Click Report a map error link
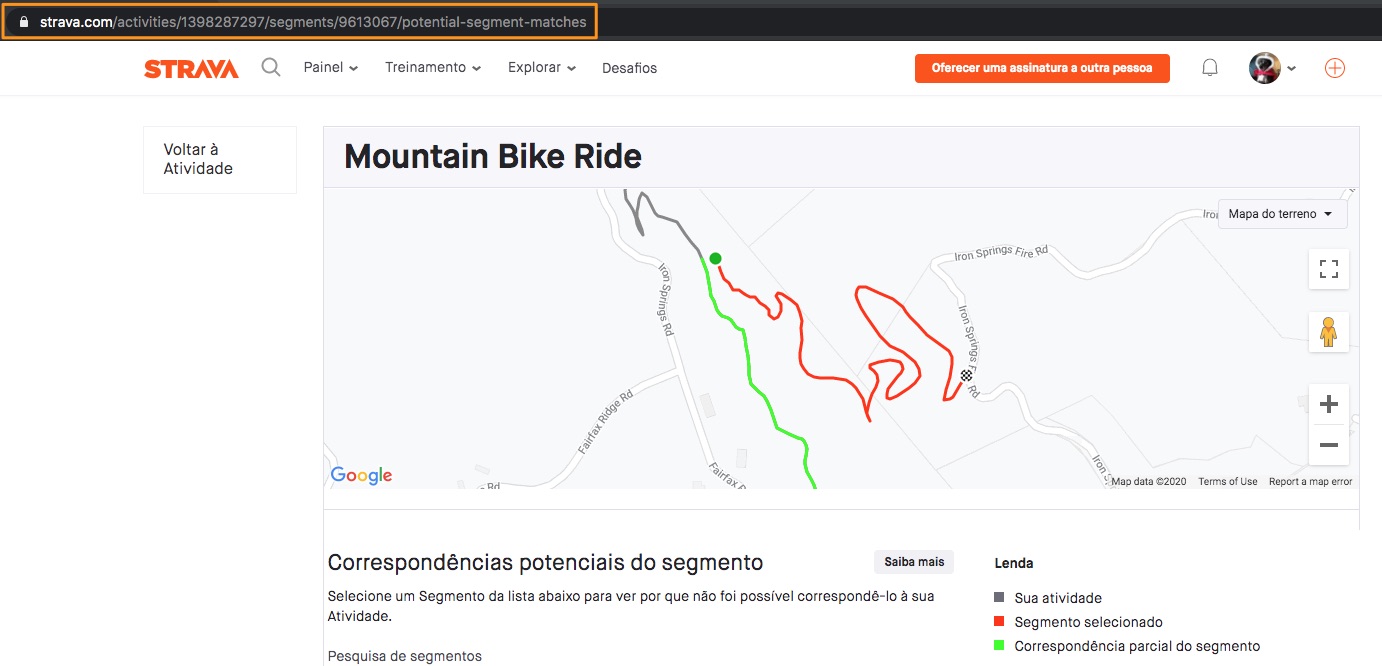The height and width of the screenshot is (666, 1382). [1310, 482]
